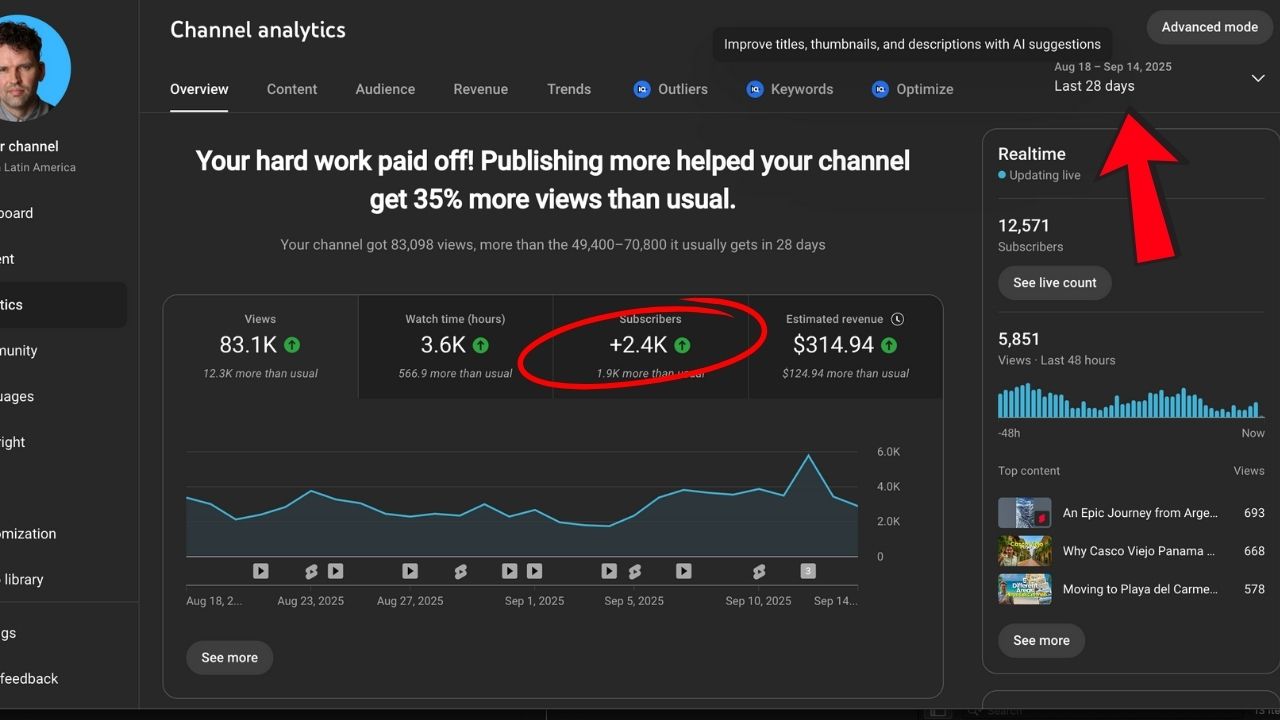1280x720 pixels.
Task: Click the clock icon next to Estimated revenue
Action: (x=897, y=319)
